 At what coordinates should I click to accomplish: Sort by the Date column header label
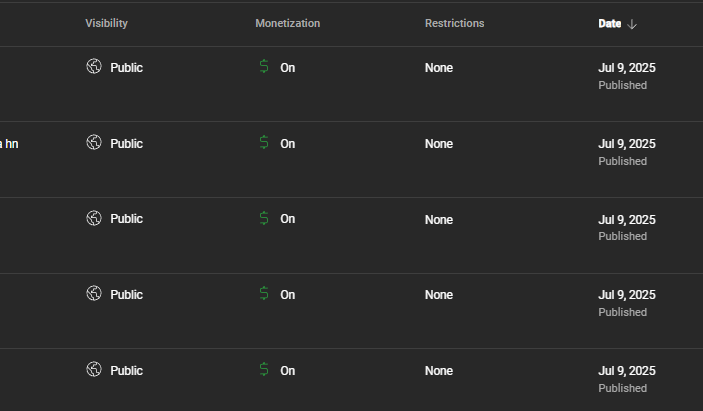609,23
